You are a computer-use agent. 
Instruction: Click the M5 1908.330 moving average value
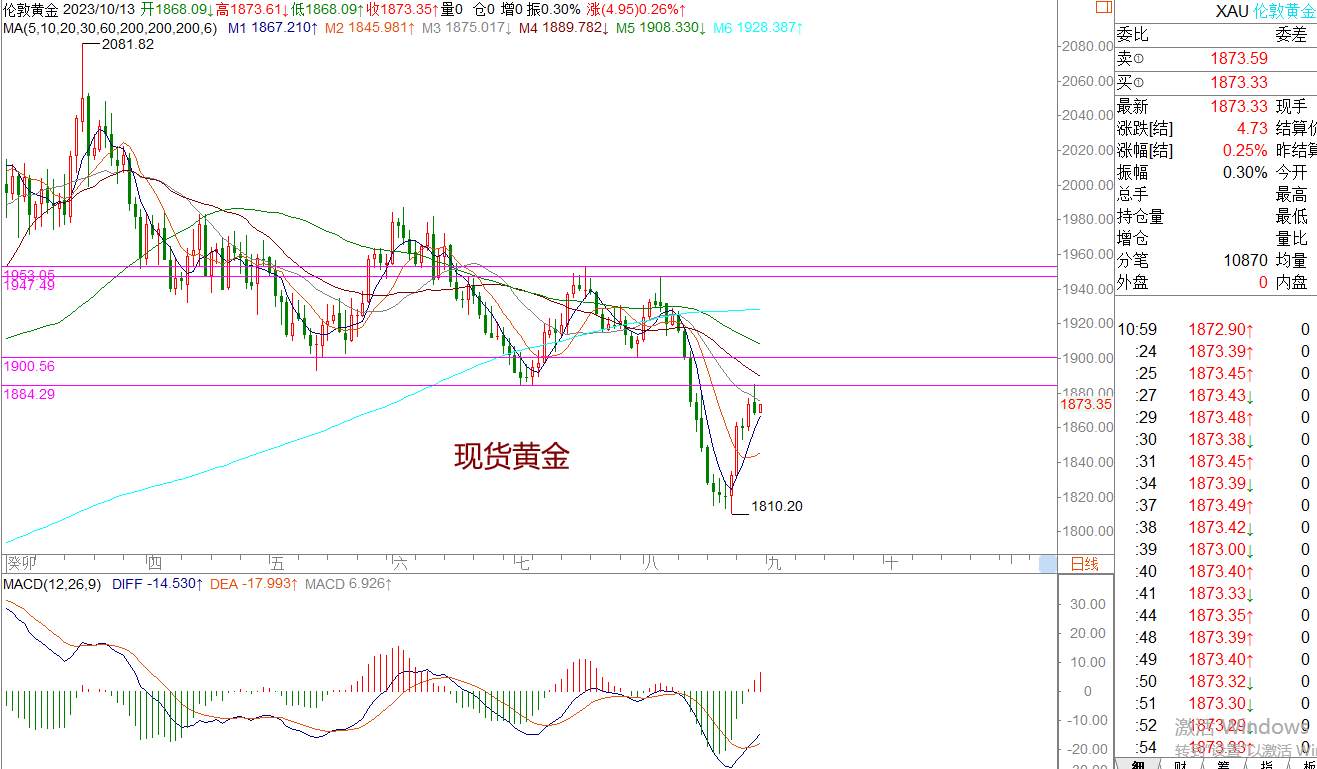click(x=660, y=28)
